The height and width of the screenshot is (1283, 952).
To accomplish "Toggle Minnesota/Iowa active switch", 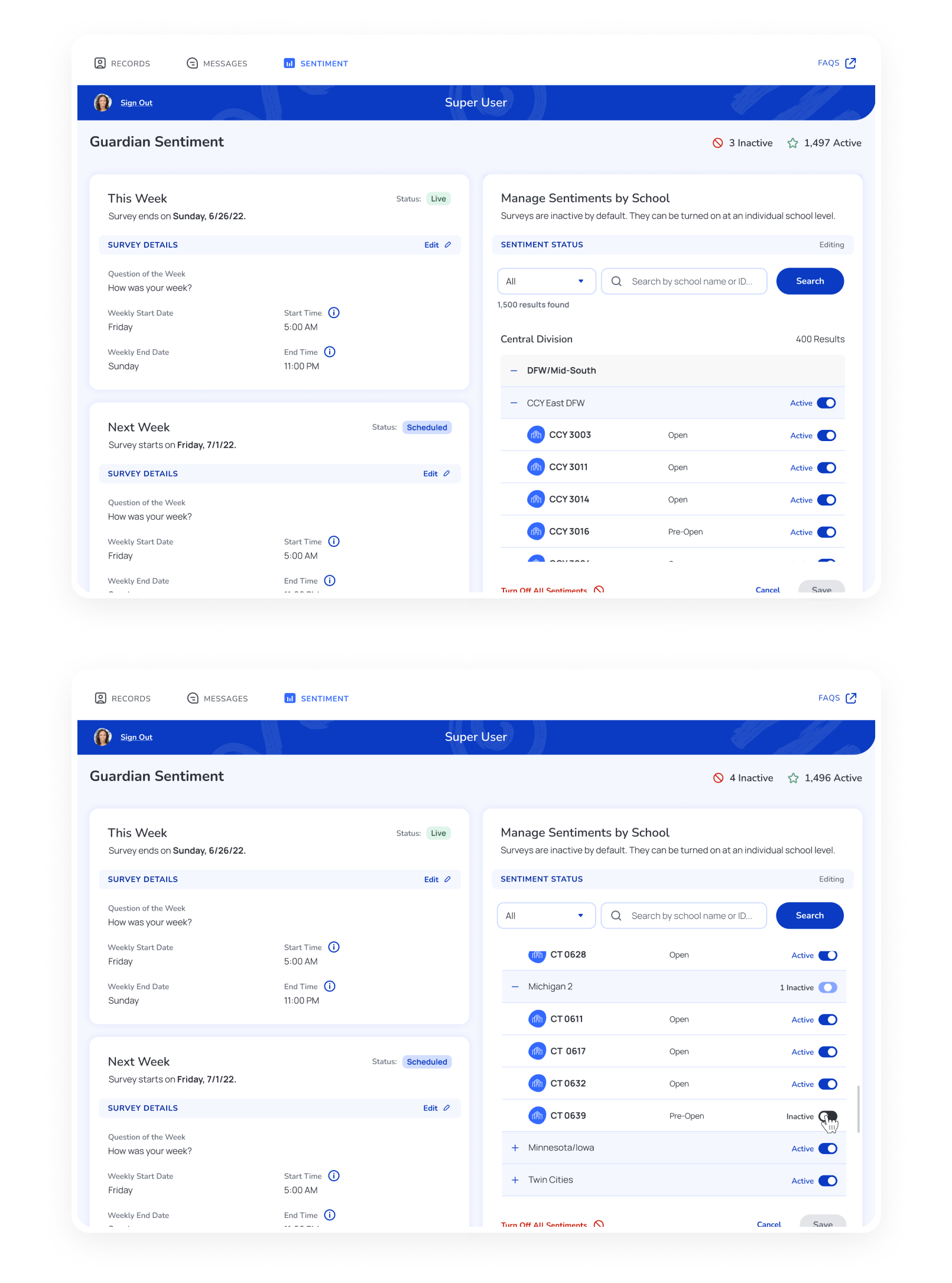I will pyautogui.click(x=828, y=1149).
